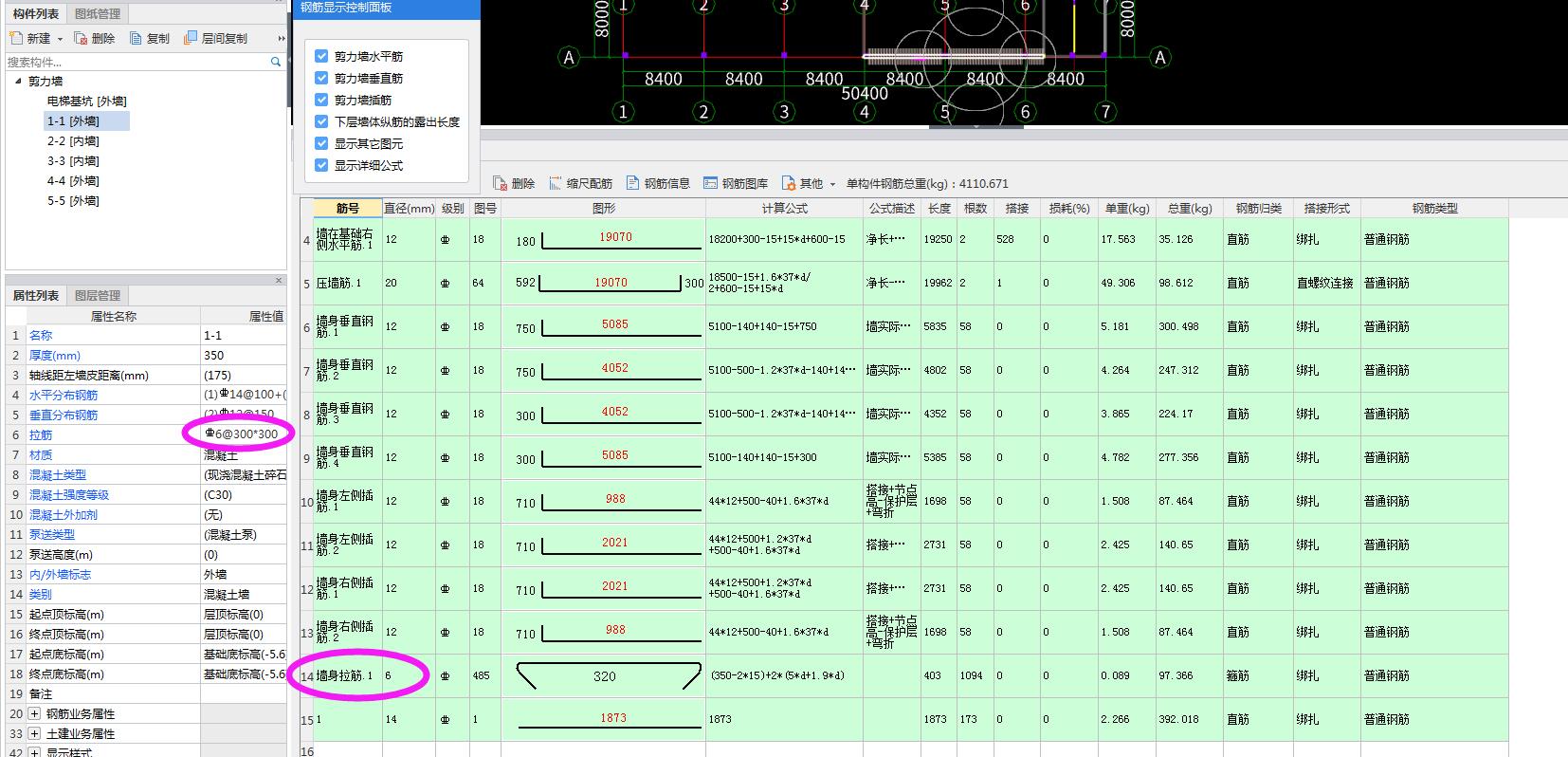Click row number 15 in rebar table
1568x757 pixels.
(306, 720)
